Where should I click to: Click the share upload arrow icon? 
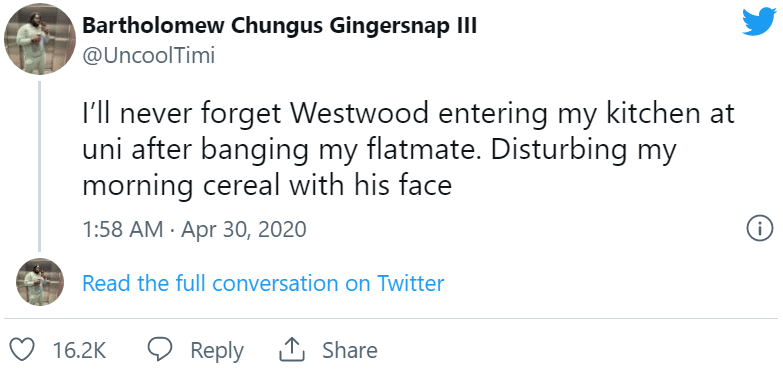(292, 350)
